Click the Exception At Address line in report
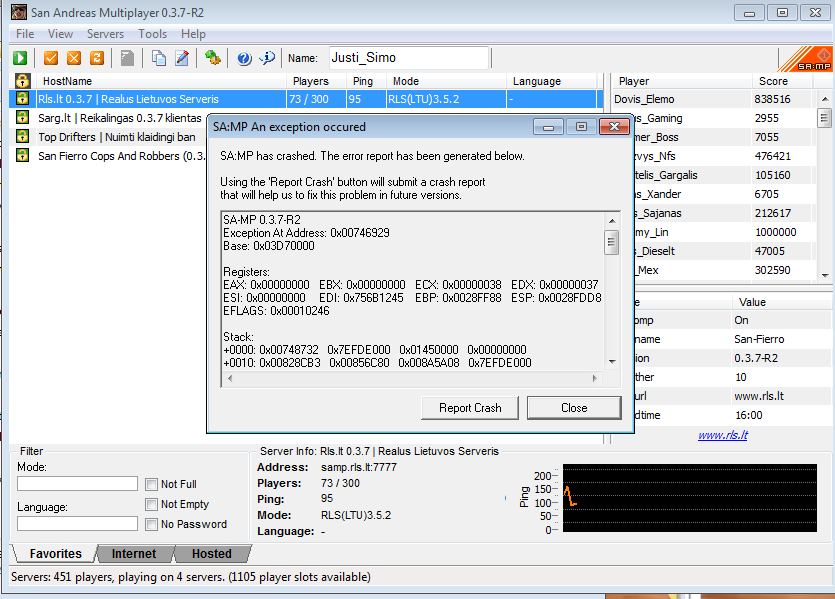Viewport: 835px width, 599px height. tap(306, 233)
